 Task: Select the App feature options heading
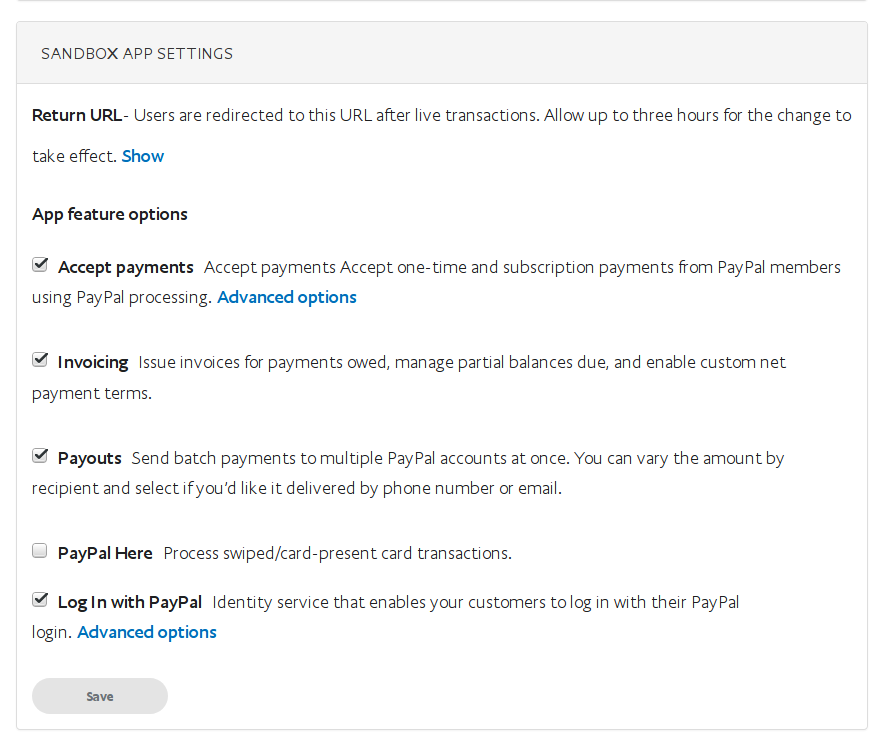[x=110, y=214]
